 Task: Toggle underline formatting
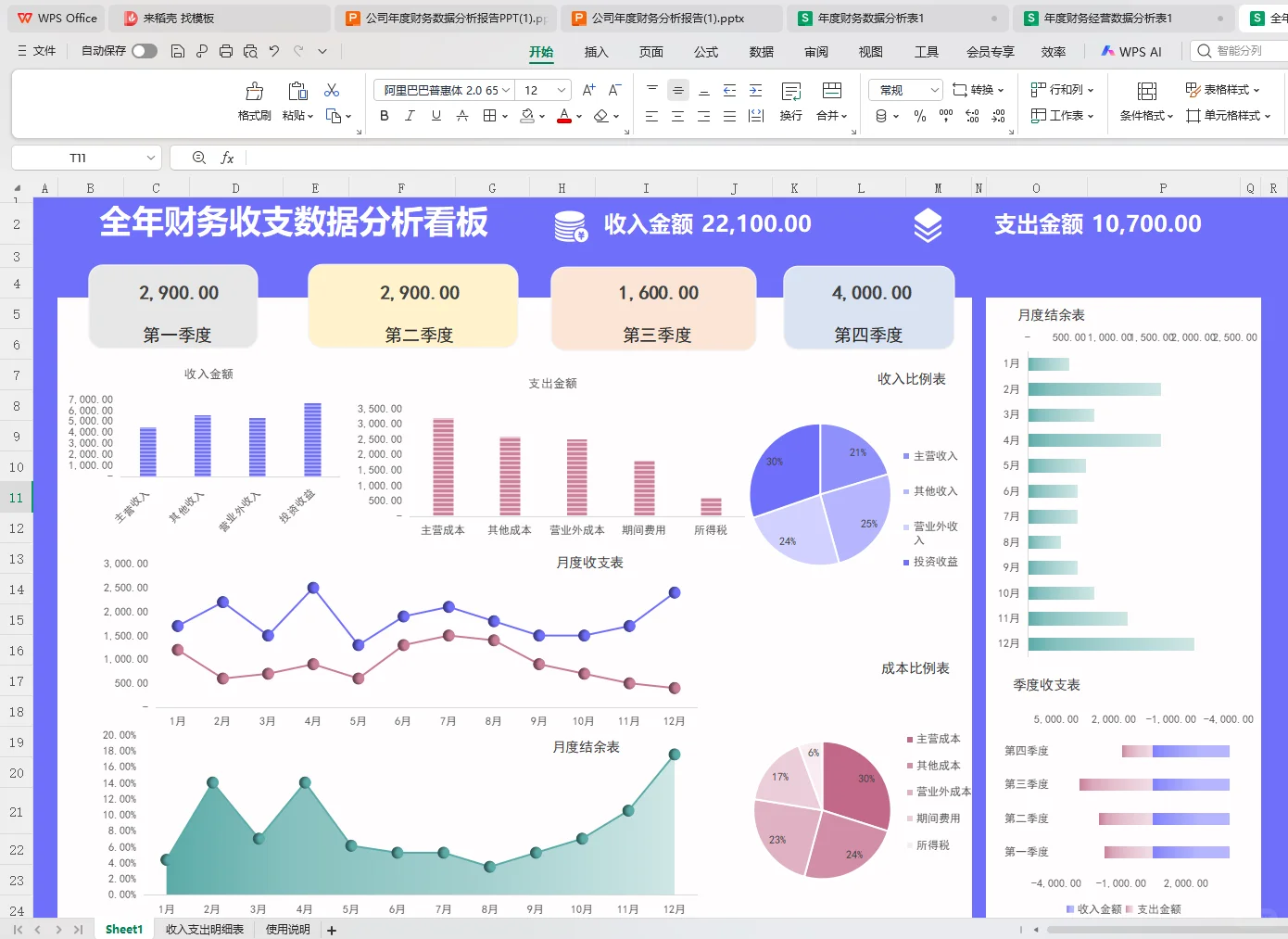tap(436, 116)
